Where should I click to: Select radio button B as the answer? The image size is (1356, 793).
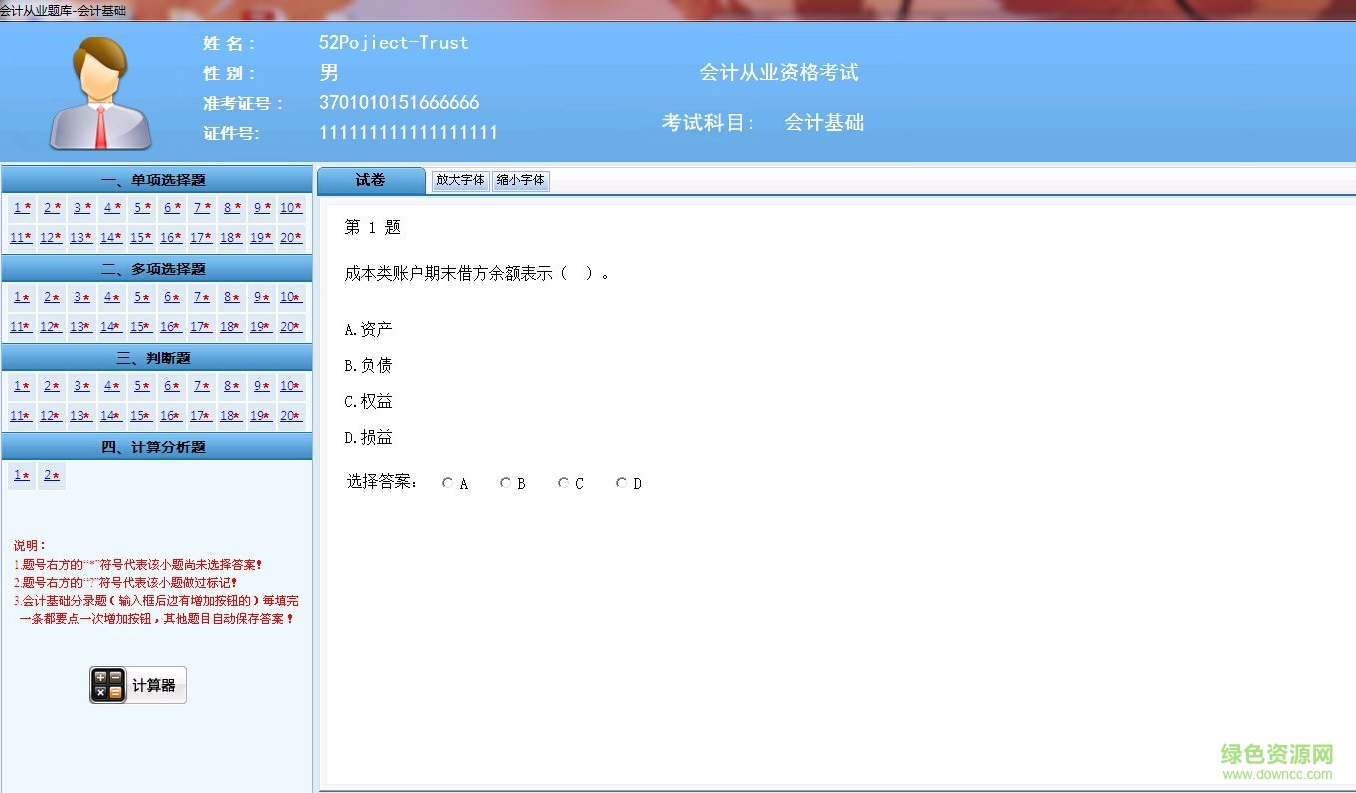click(x=505, y=482)
